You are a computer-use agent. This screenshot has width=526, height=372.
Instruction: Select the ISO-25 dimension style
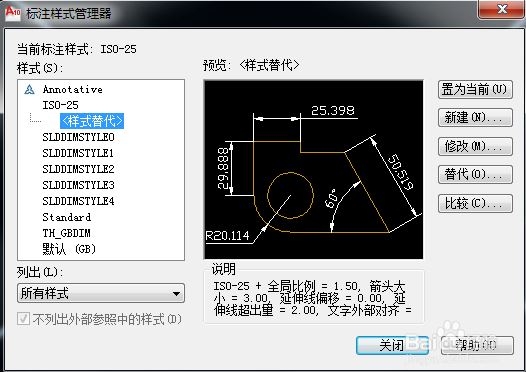point(60,105)
